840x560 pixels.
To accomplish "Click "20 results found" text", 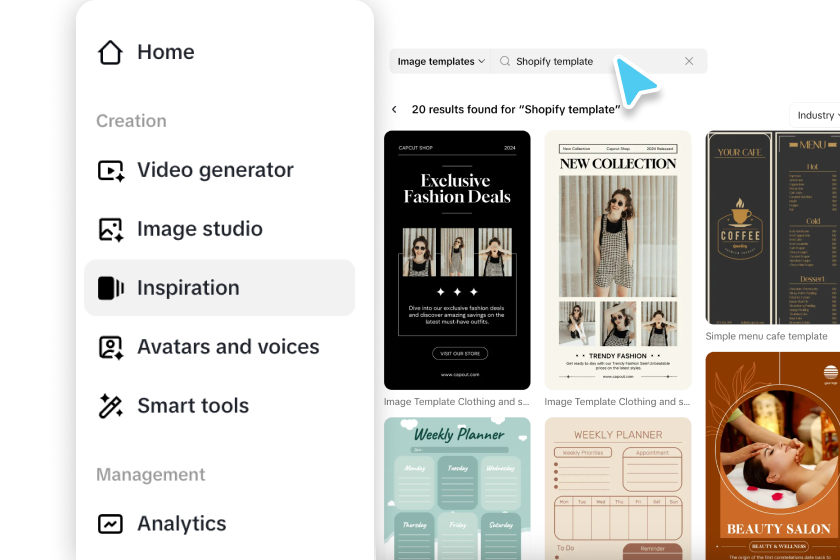I will tap(516, 109).
